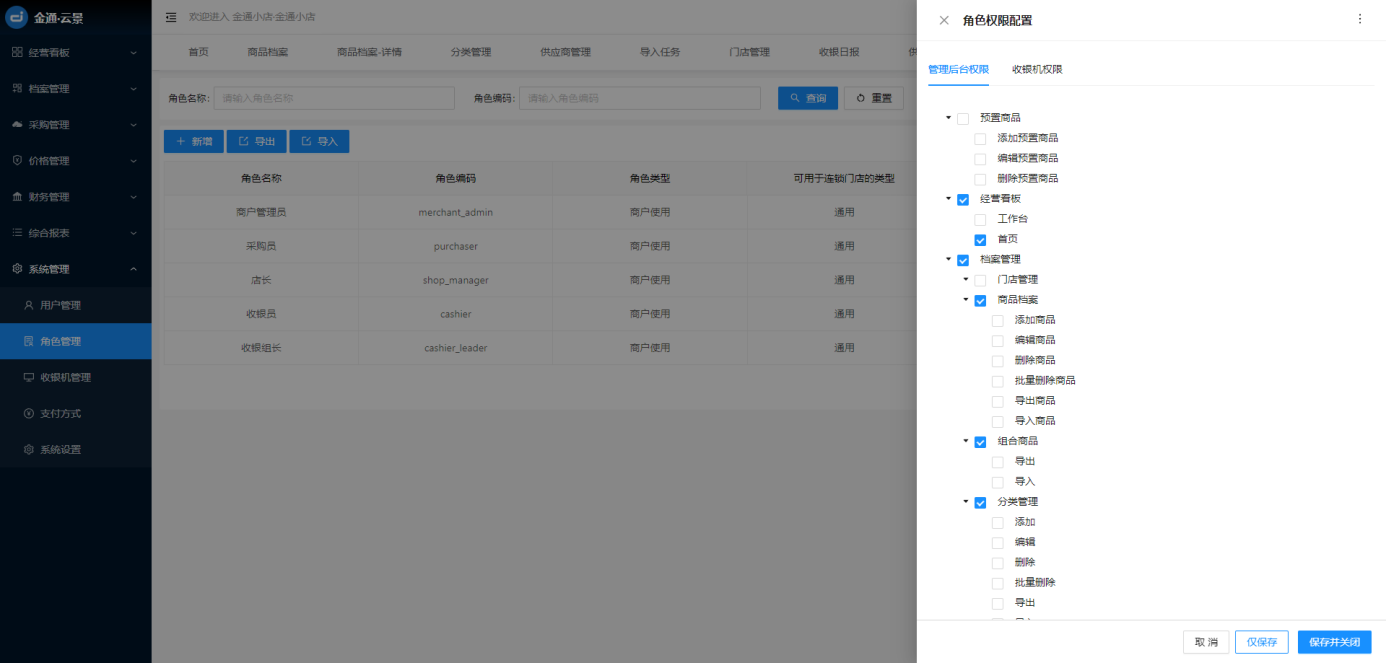The image size is (1386, 663).
Task: Switch to 收银机权限 tab
Action: tap(1037, 69)
